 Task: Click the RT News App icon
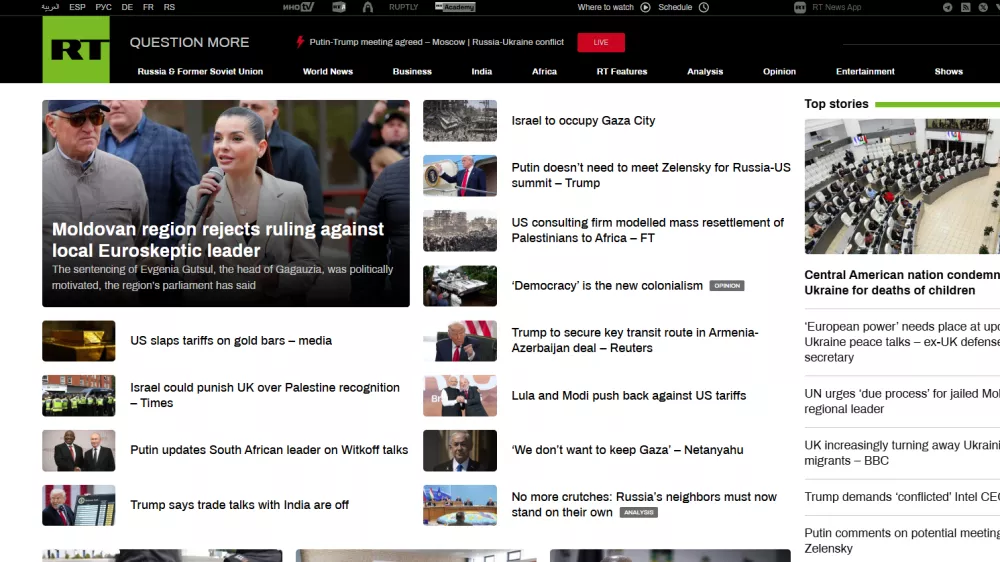[800, 7]
